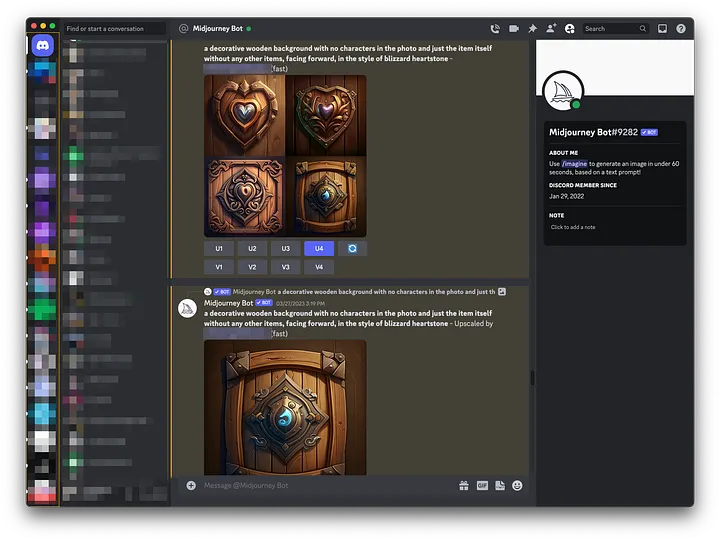The height and width of the screenshot is (541, 720).
Task: Click the plus attachment button in message bar
Action: coord(191,486)
